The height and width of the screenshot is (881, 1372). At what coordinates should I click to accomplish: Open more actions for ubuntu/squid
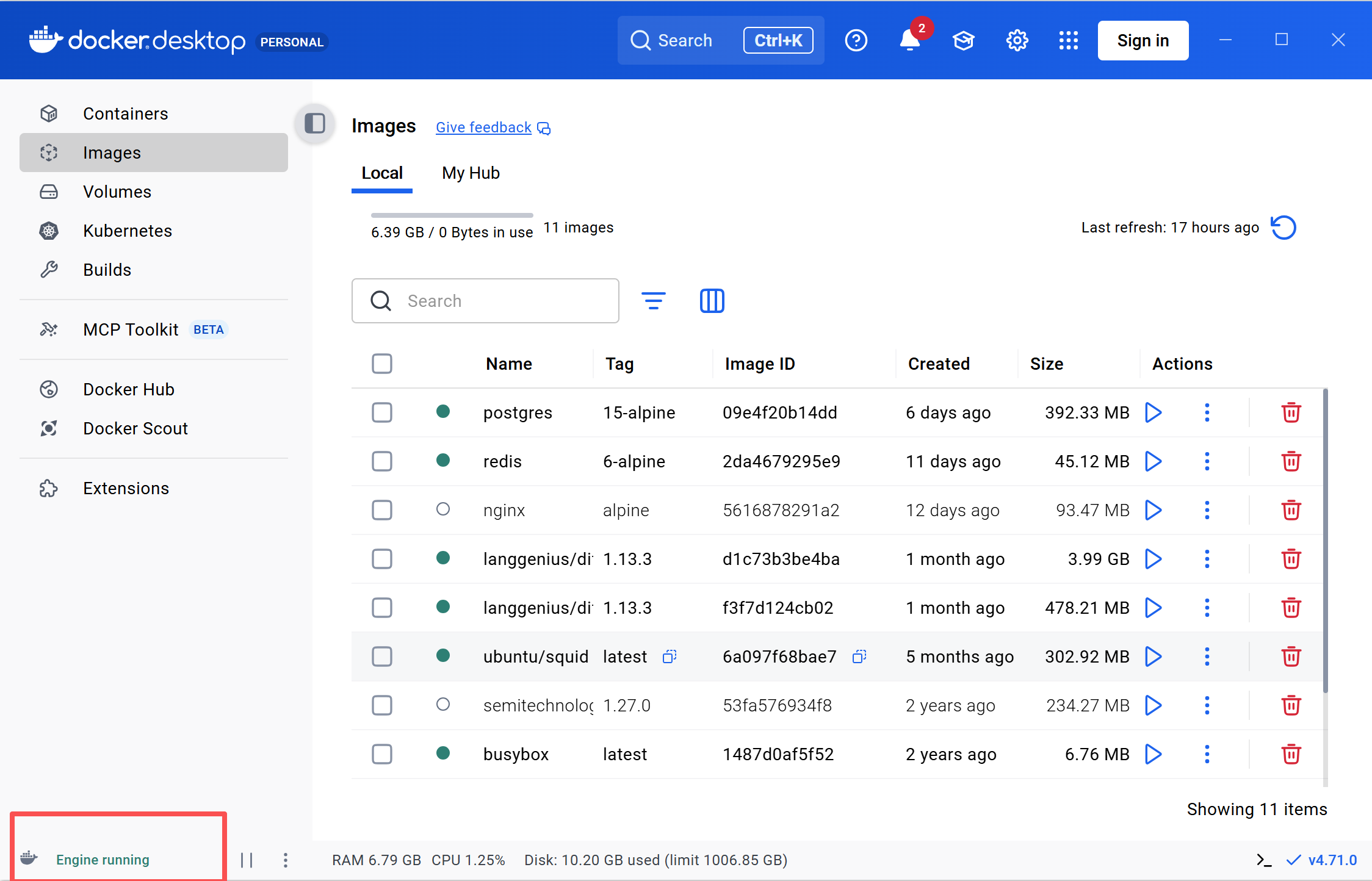(1207, 656)
